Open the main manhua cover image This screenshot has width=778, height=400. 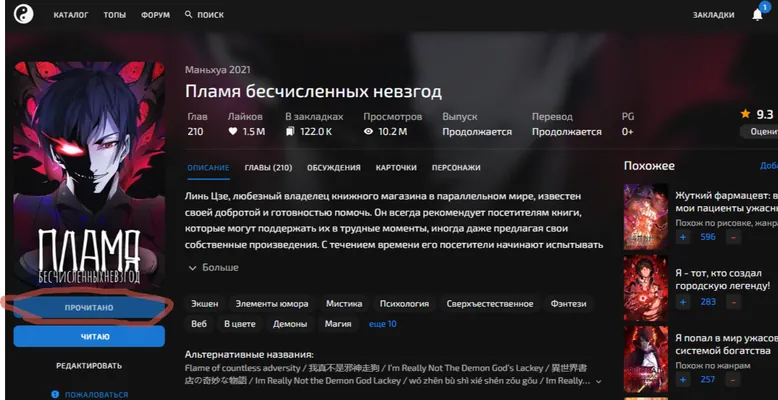tap(89, 174)
